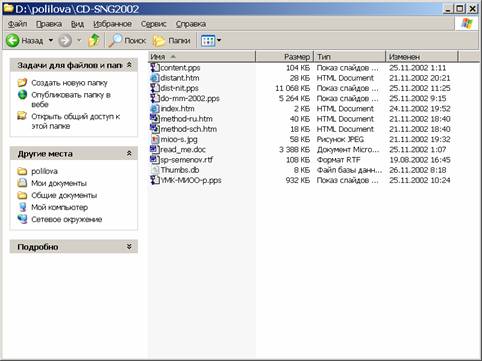The image size is (482, 361).
Task: Sort by the Изменен column header
Action: (x=422, y=57)
